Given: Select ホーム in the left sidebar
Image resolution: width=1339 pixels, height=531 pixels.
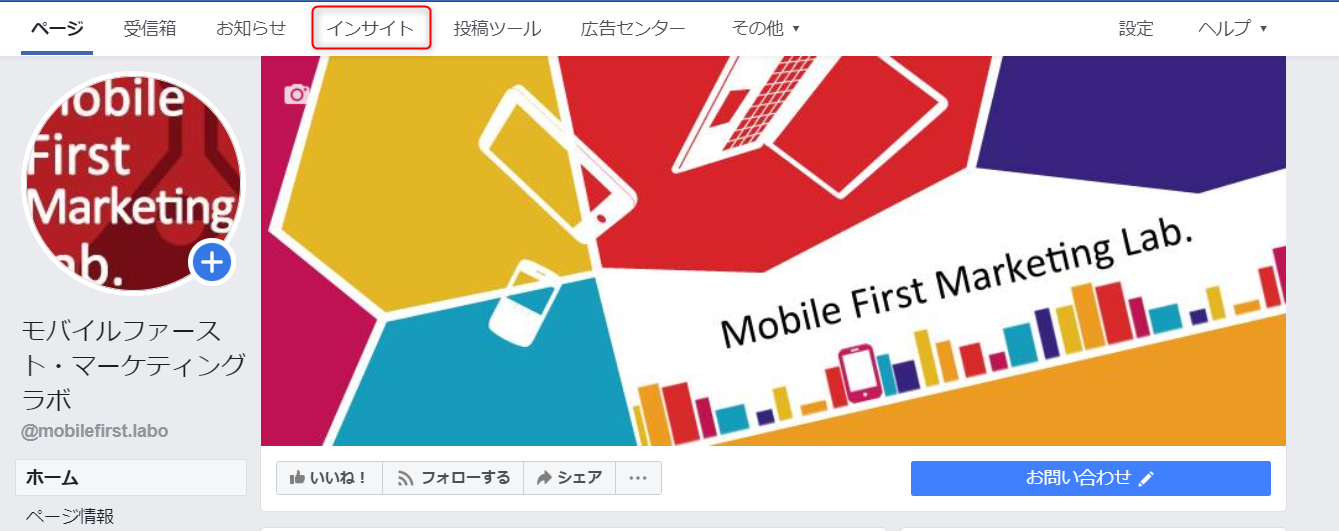Looking at the screenshot, I should tap(131, 478).
